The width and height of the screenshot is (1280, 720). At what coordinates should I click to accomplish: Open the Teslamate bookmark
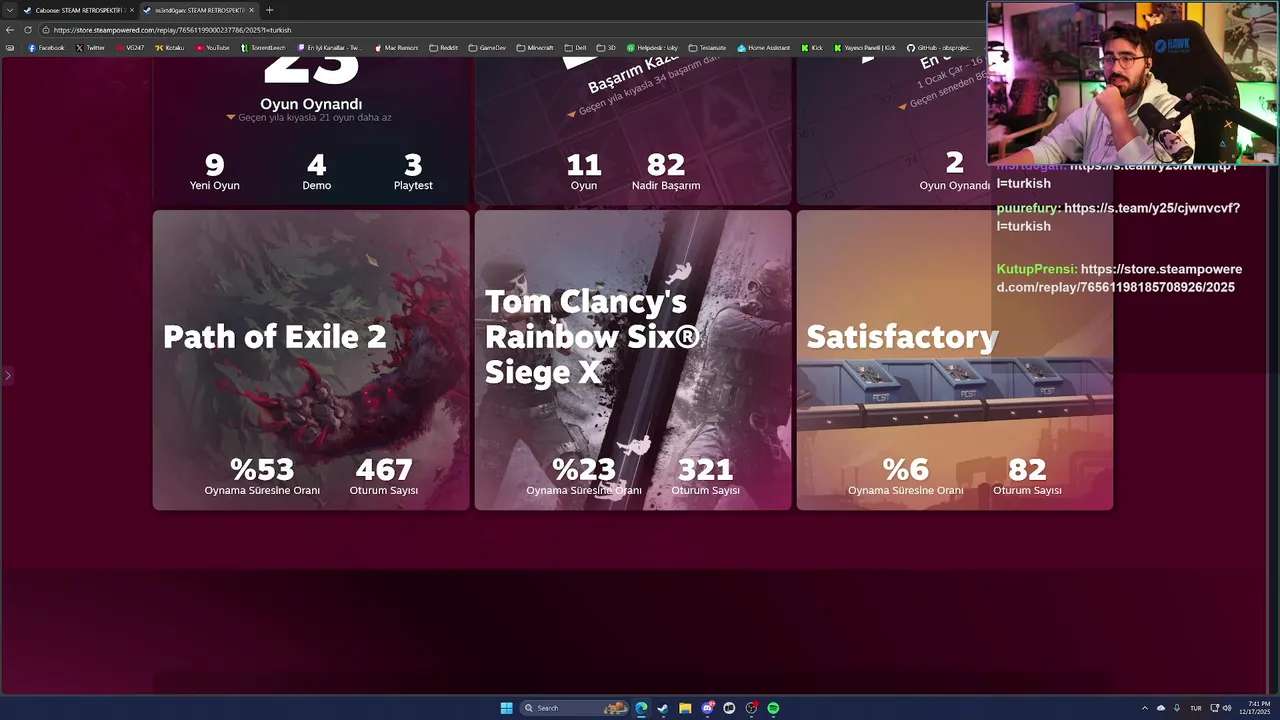pos(707,48)
